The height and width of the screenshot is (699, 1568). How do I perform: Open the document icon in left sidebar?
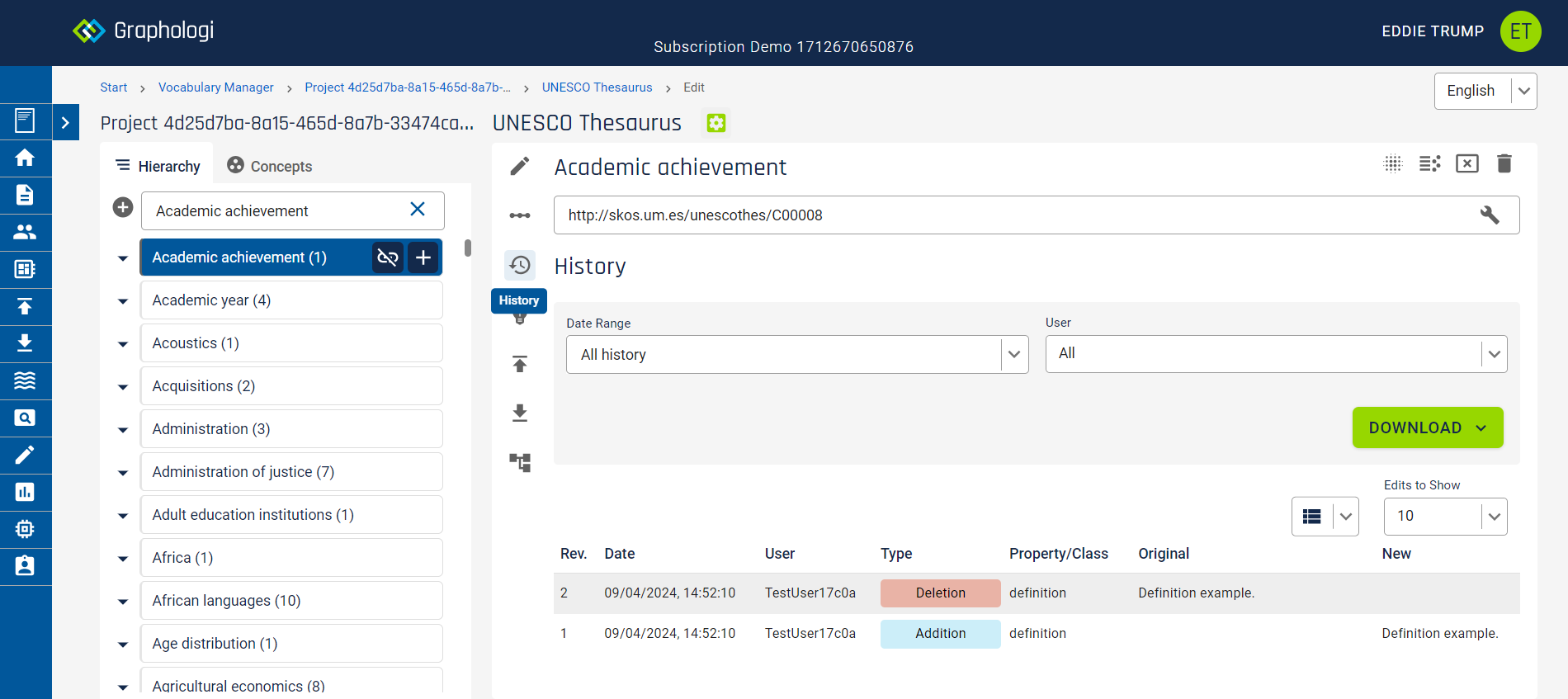25,195
